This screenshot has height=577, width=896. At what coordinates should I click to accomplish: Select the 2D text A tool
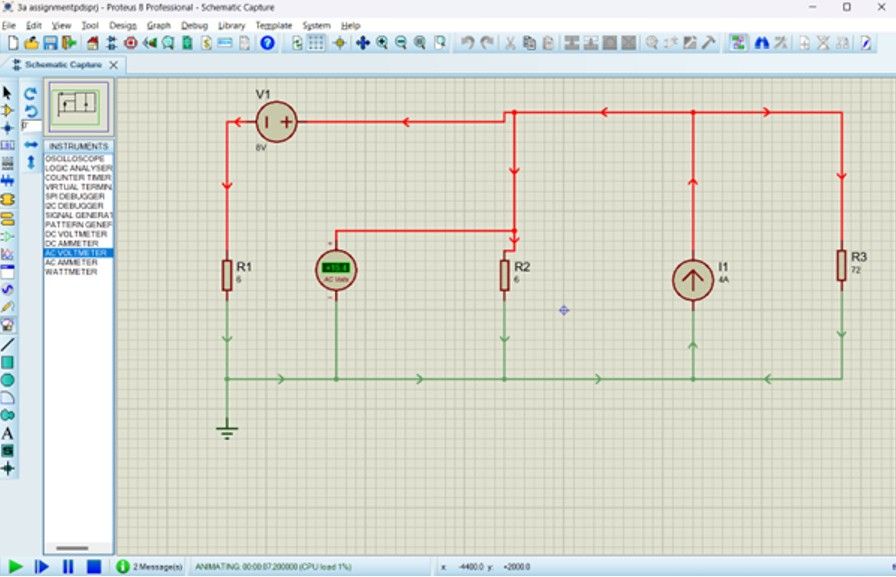click(7, 434)
